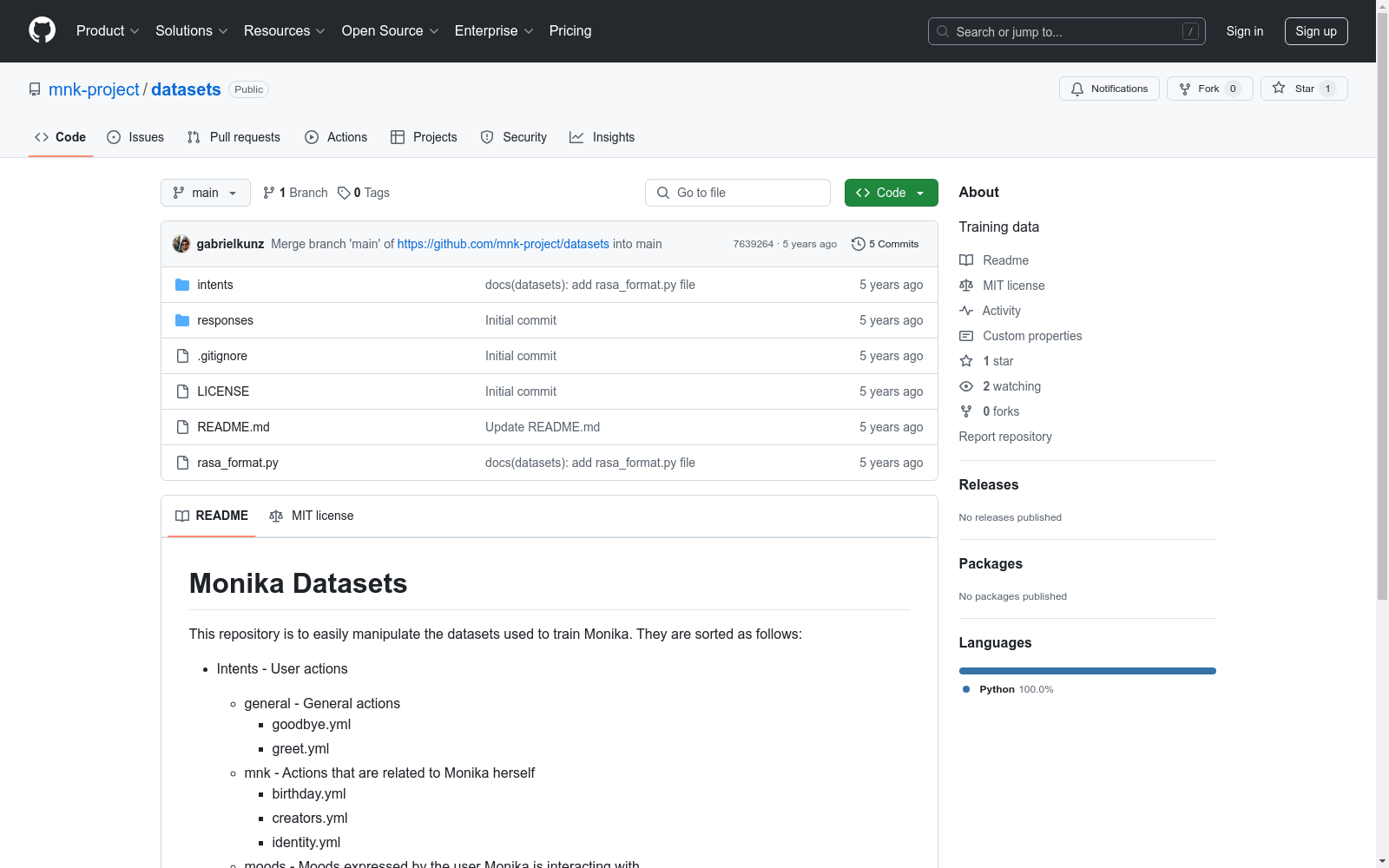Screen dimensions: 1389x868
Task: Switch to the Pull requests tab
Action: pyautogui.click(x=234, y=137)
